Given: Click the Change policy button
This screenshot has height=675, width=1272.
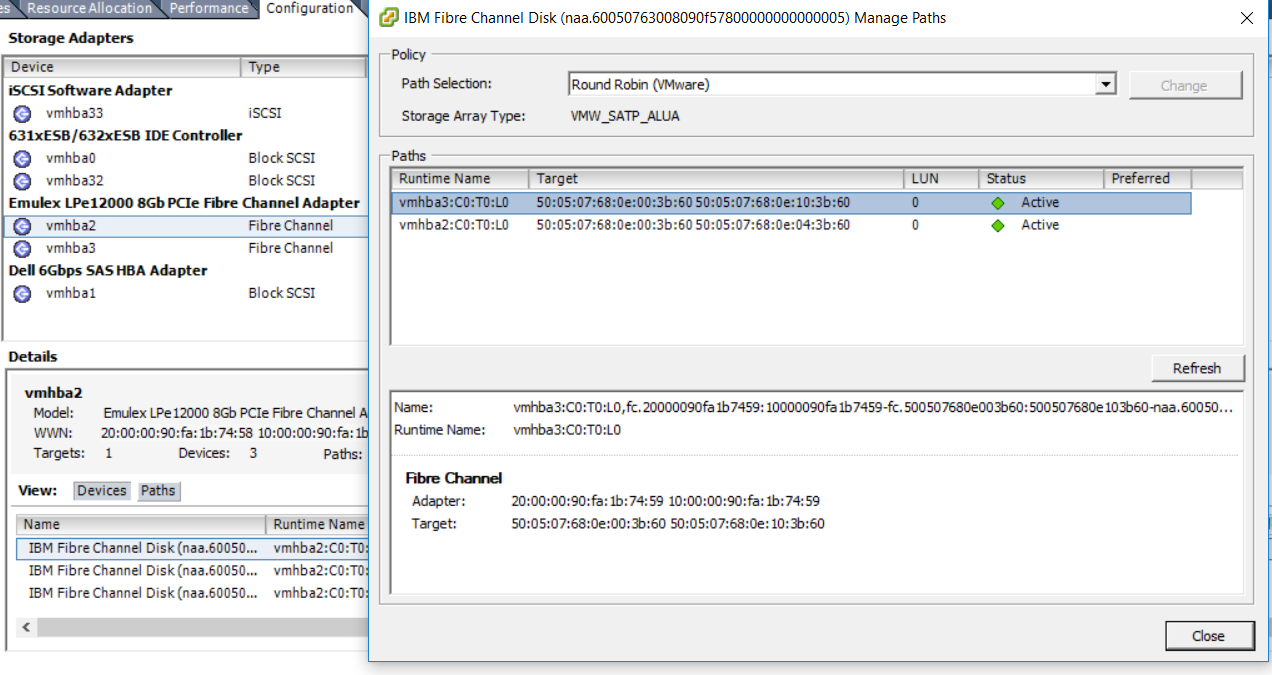Looking at the screenshot, I should coord(1185,85).
